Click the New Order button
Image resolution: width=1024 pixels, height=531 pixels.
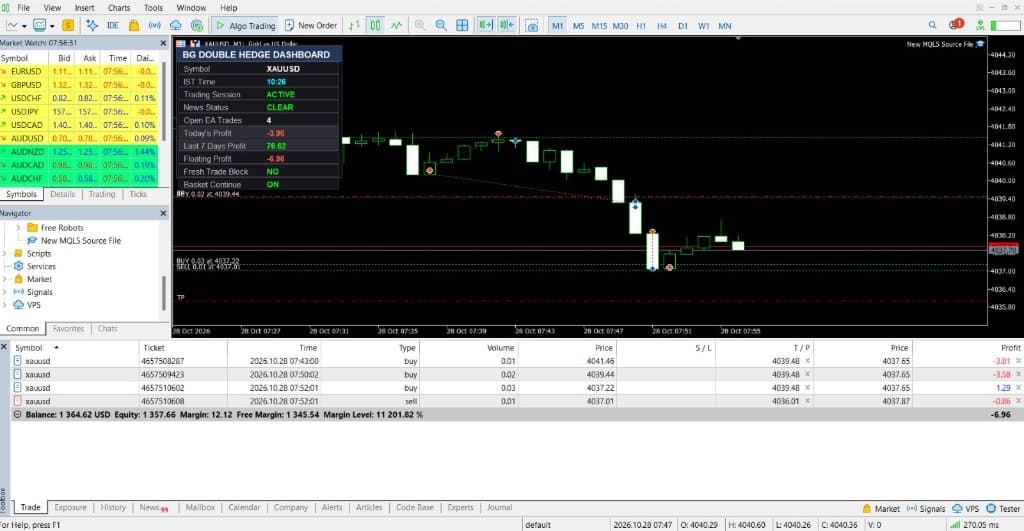point(311,25)
